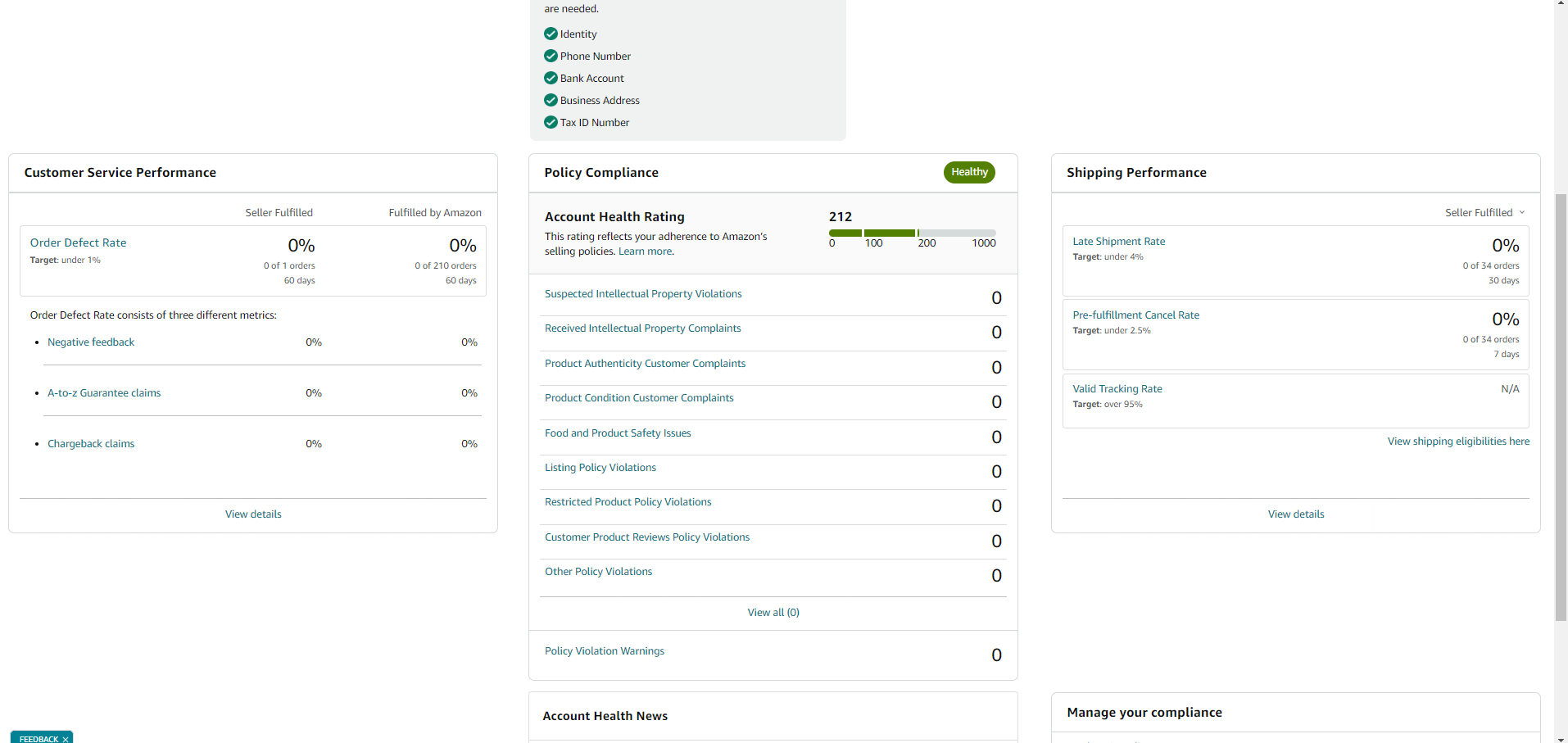View details for Shipping Performance

pyautogui.click(x=1296, y=514)
